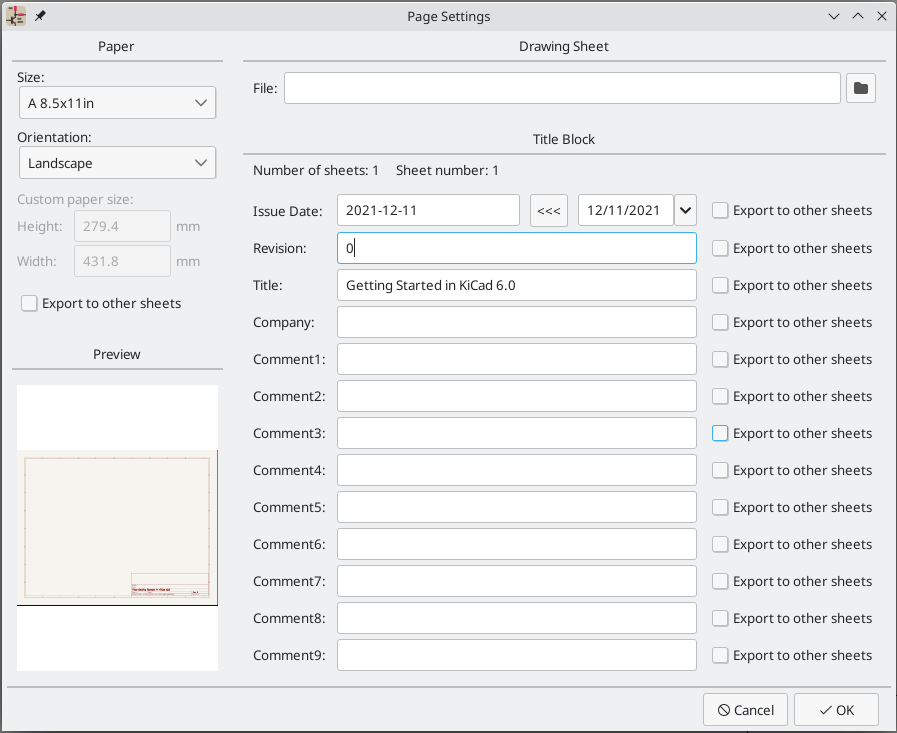Click the OK button
Screen dimensions: 897x733
coord(836,709)
